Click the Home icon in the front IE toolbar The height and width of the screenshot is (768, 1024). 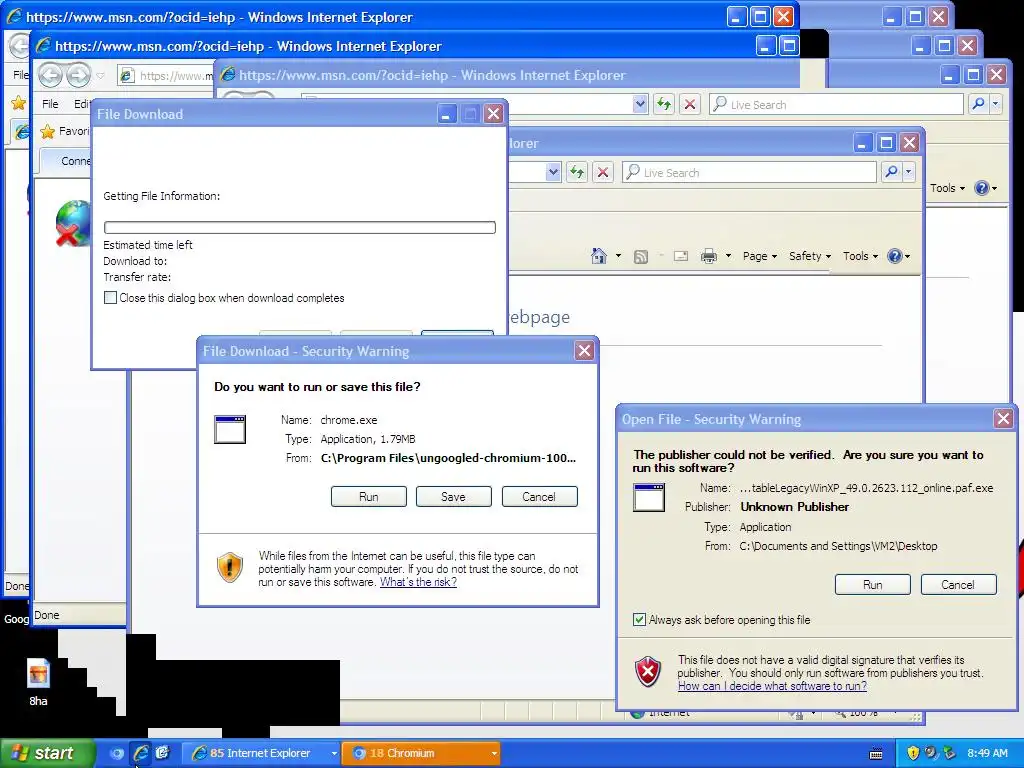tap(598, 256)
